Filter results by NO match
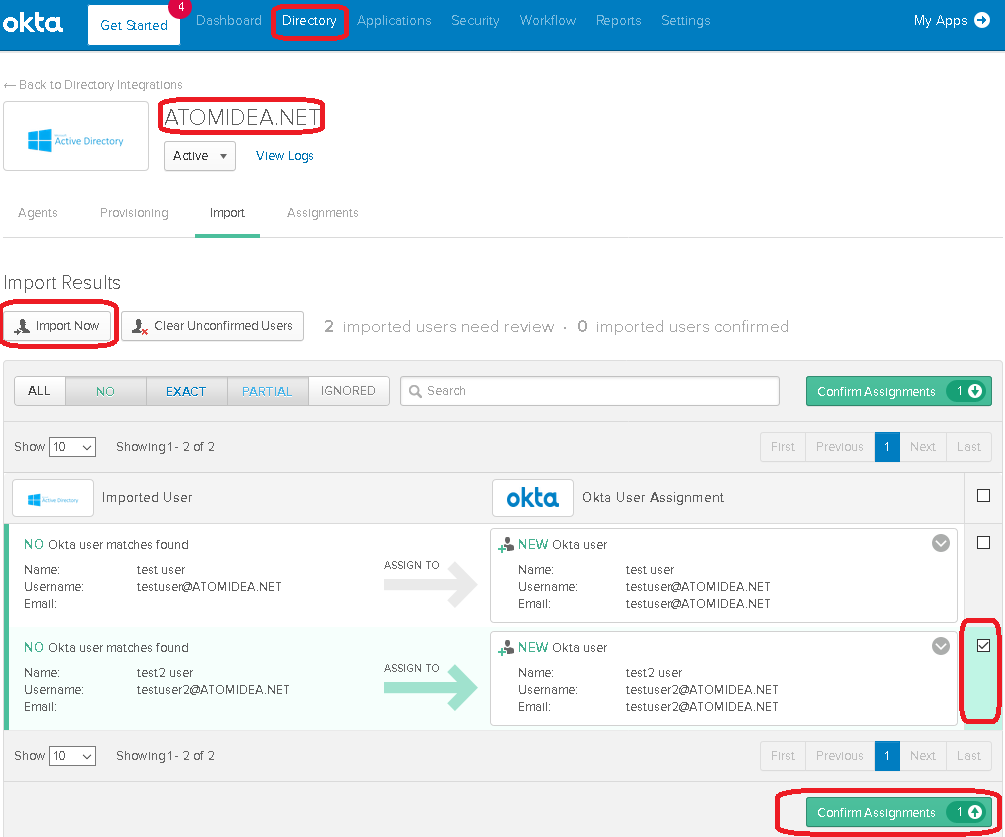 click(x=106, y=391)
